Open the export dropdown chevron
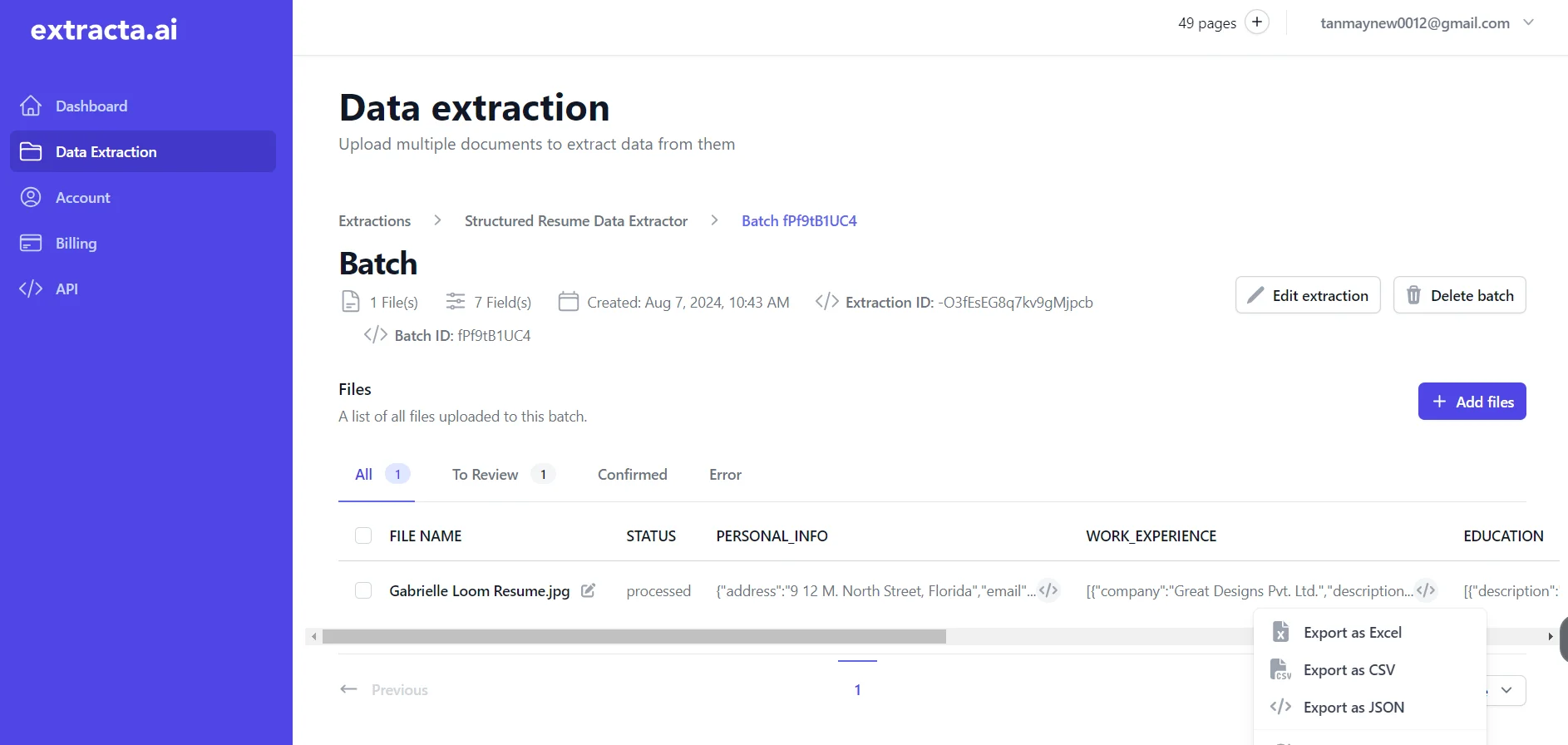 point(1506,690)
